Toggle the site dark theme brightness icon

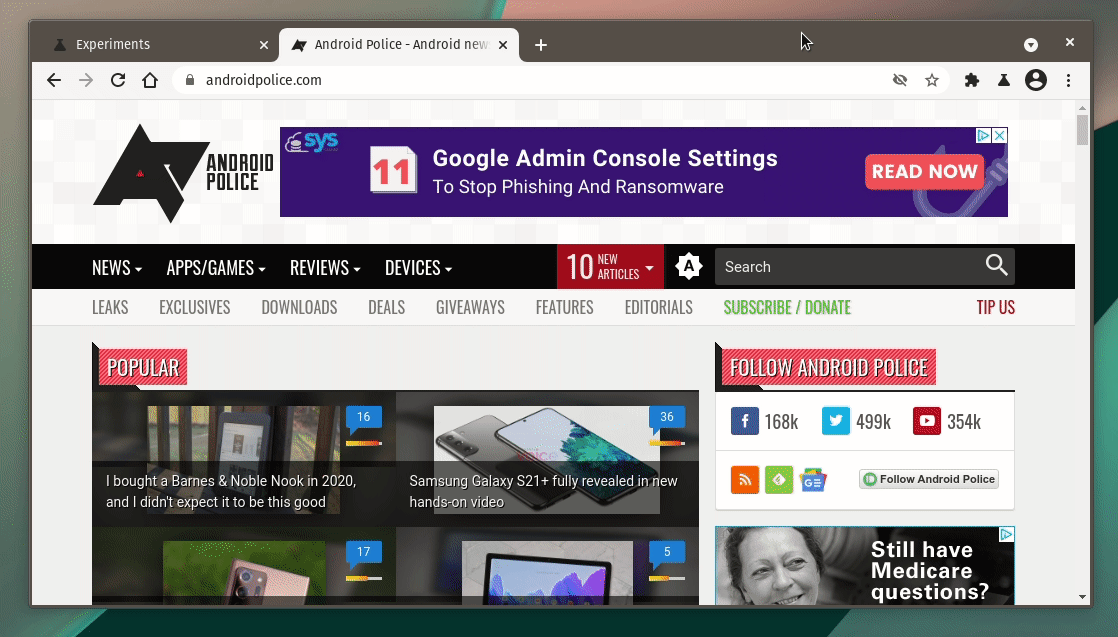click(x=689, y=267)
